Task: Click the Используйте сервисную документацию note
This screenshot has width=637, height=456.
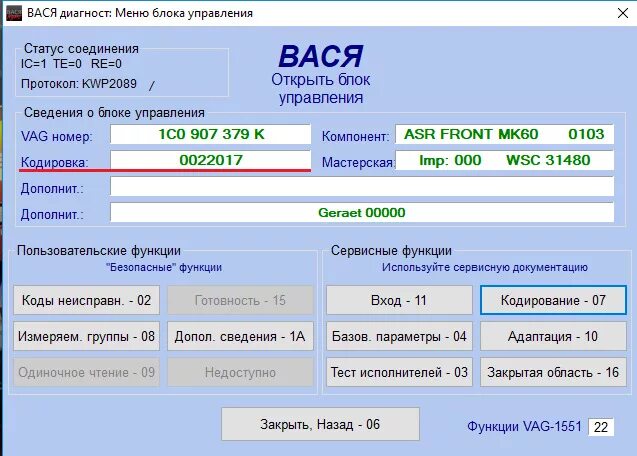Action: pos(485,267)
